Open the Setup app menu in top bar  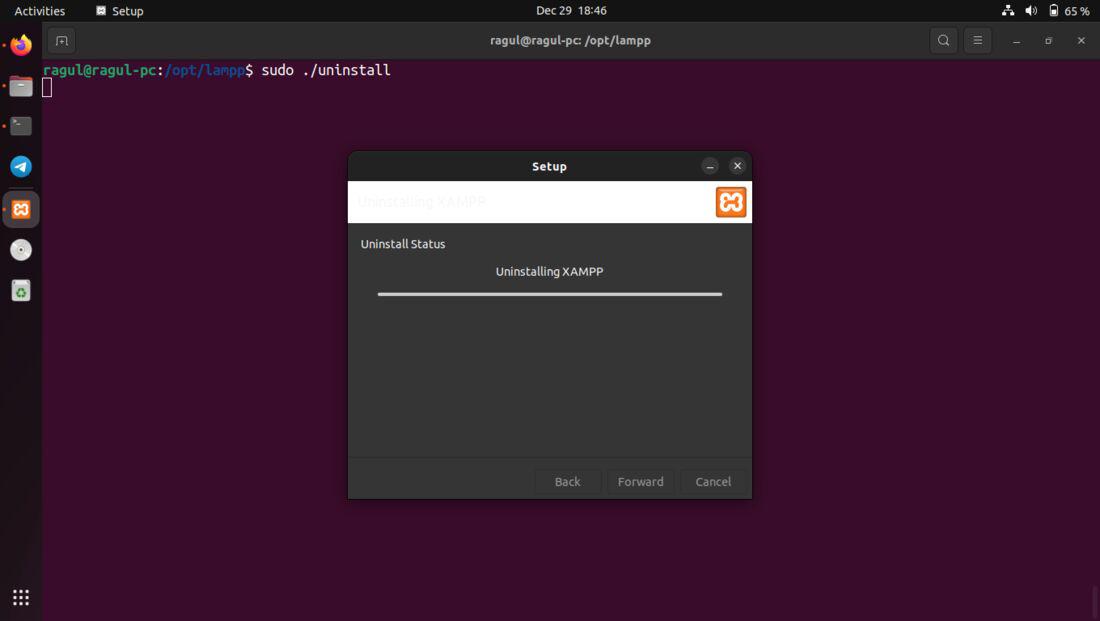click(120, 11)
